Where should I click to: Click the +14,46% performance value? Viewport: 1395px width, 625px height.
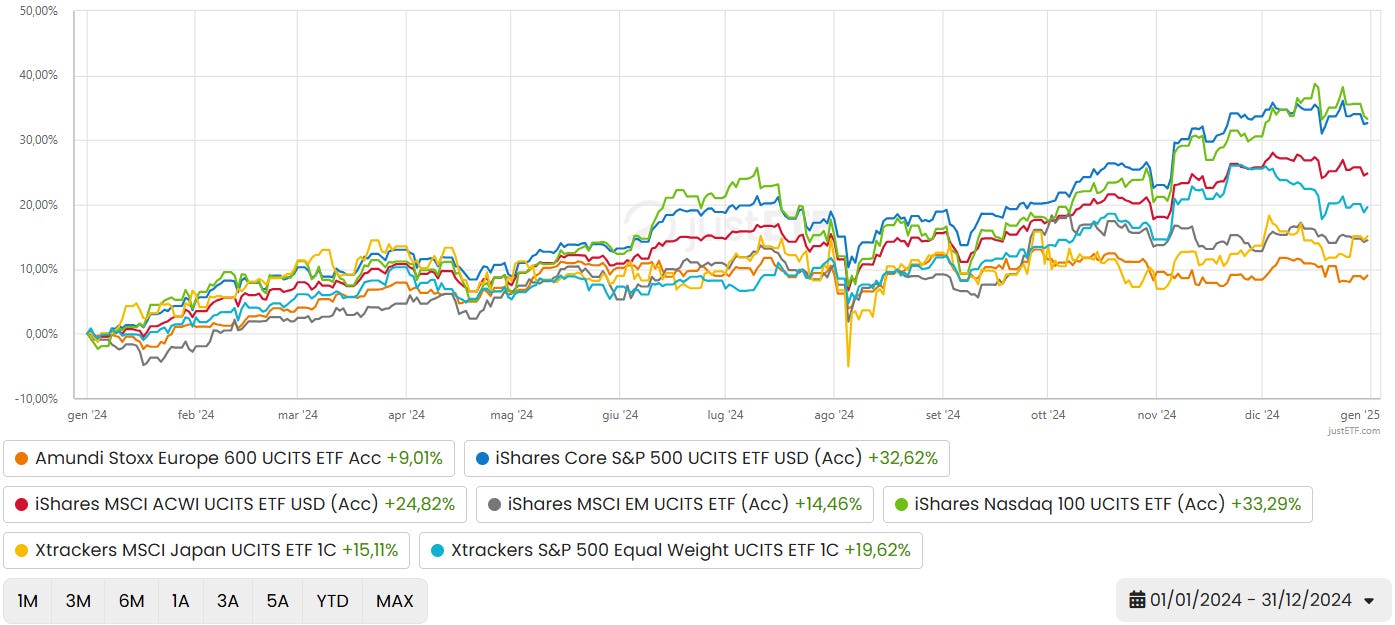coord(828,504)
